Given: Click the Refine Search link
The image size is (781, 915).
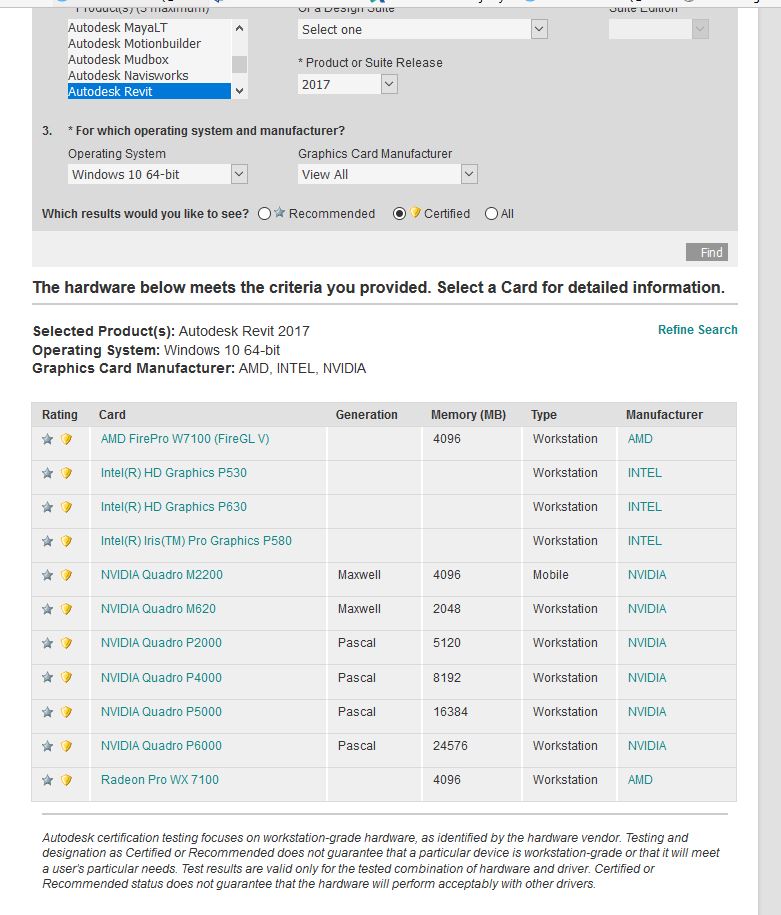Looking at the screenshot, I should pyautogui.click(x=698, y=330).
